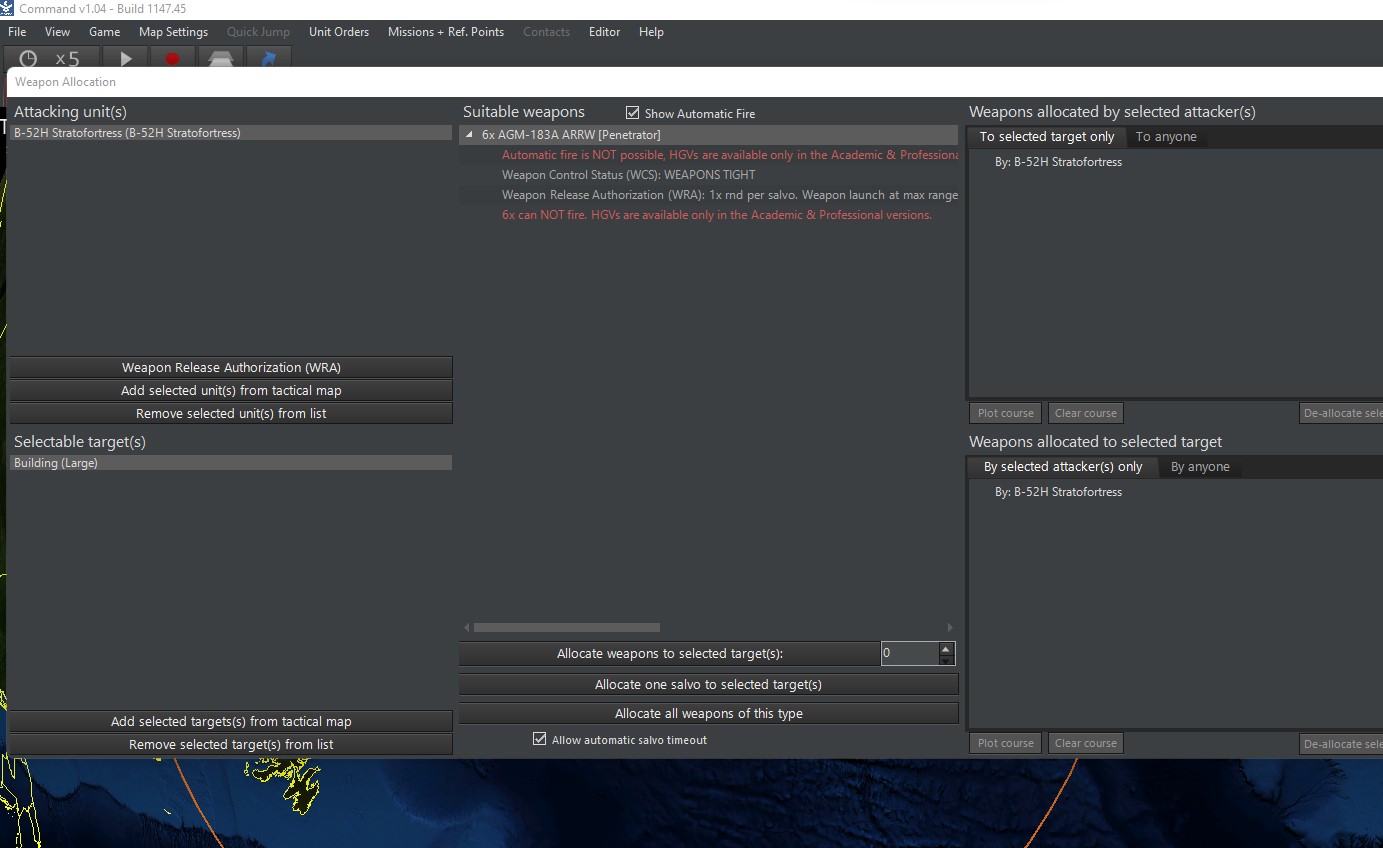
Task: Click the x5 time acceleration control
Action: 68,59
